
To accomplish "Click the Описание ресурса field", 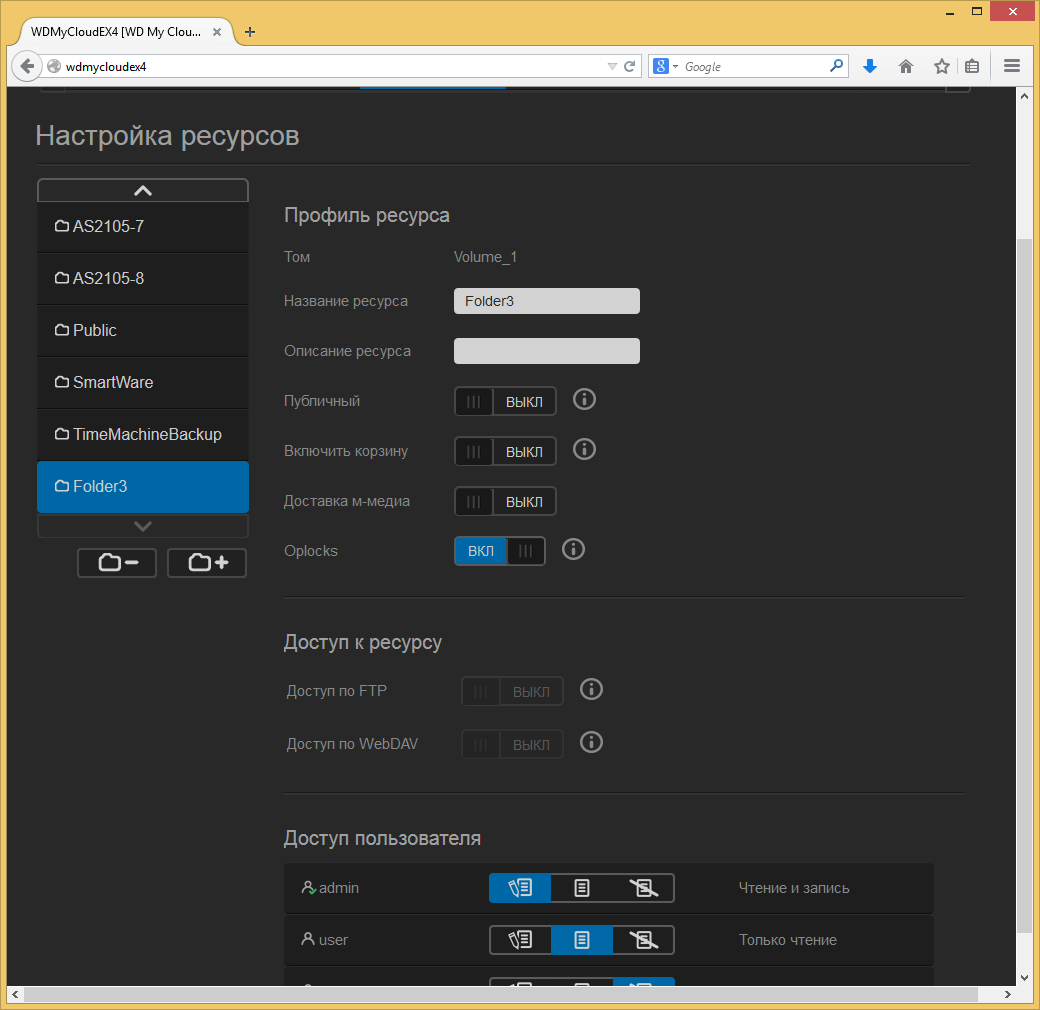I will pyautogui.click(x=547, y=351).
